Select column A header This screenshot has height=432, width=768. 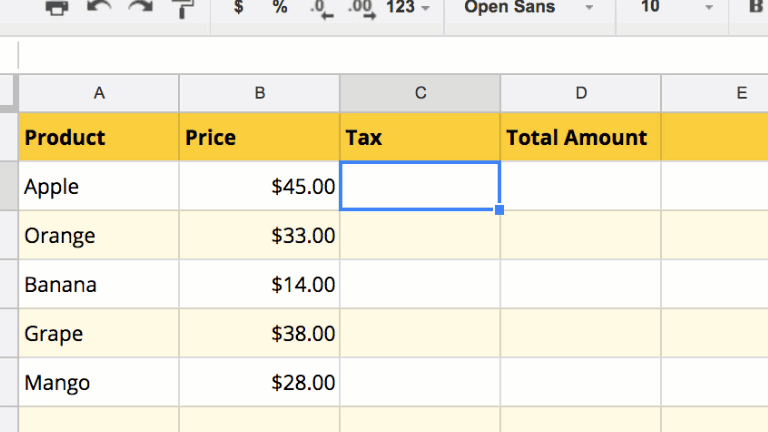pos(99,93)
